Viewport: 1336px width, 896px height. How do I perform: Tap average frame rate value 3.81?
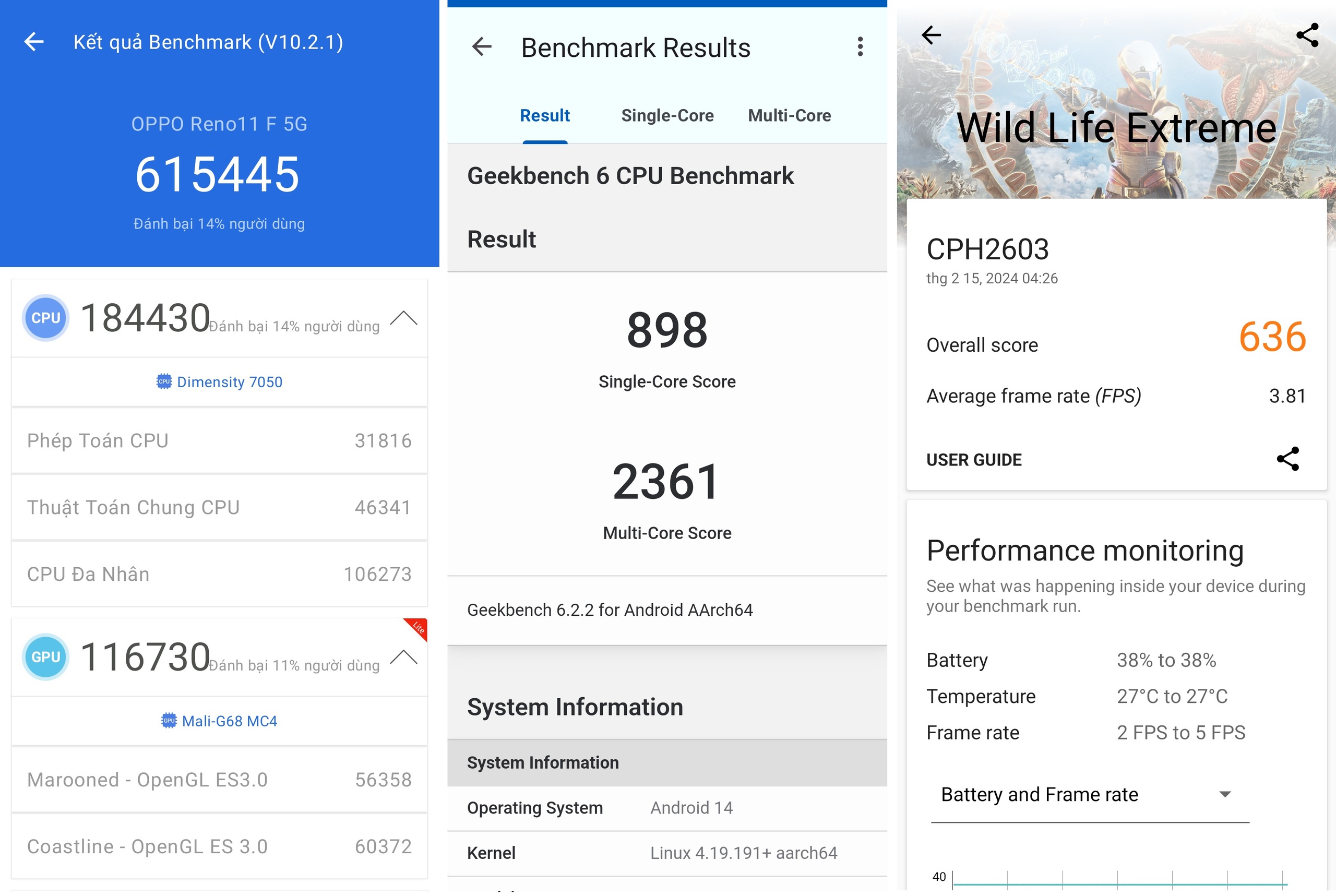[x=1287, y=396]
